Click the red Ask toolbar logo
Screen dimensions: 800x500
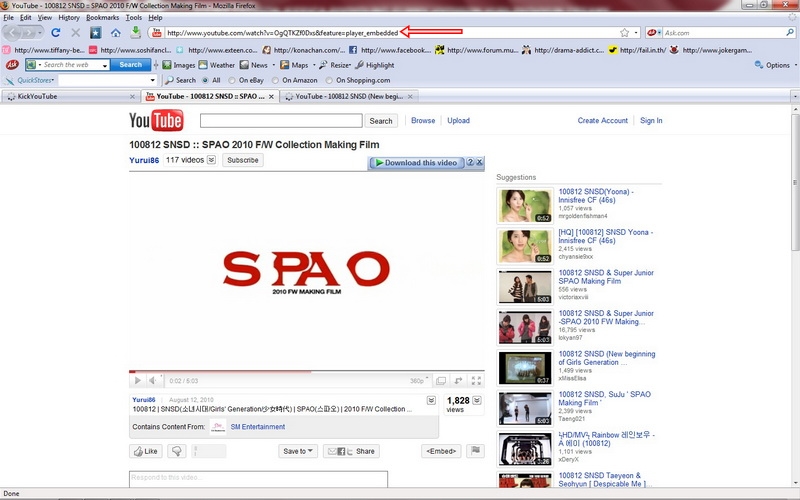(x=12, y=65)
